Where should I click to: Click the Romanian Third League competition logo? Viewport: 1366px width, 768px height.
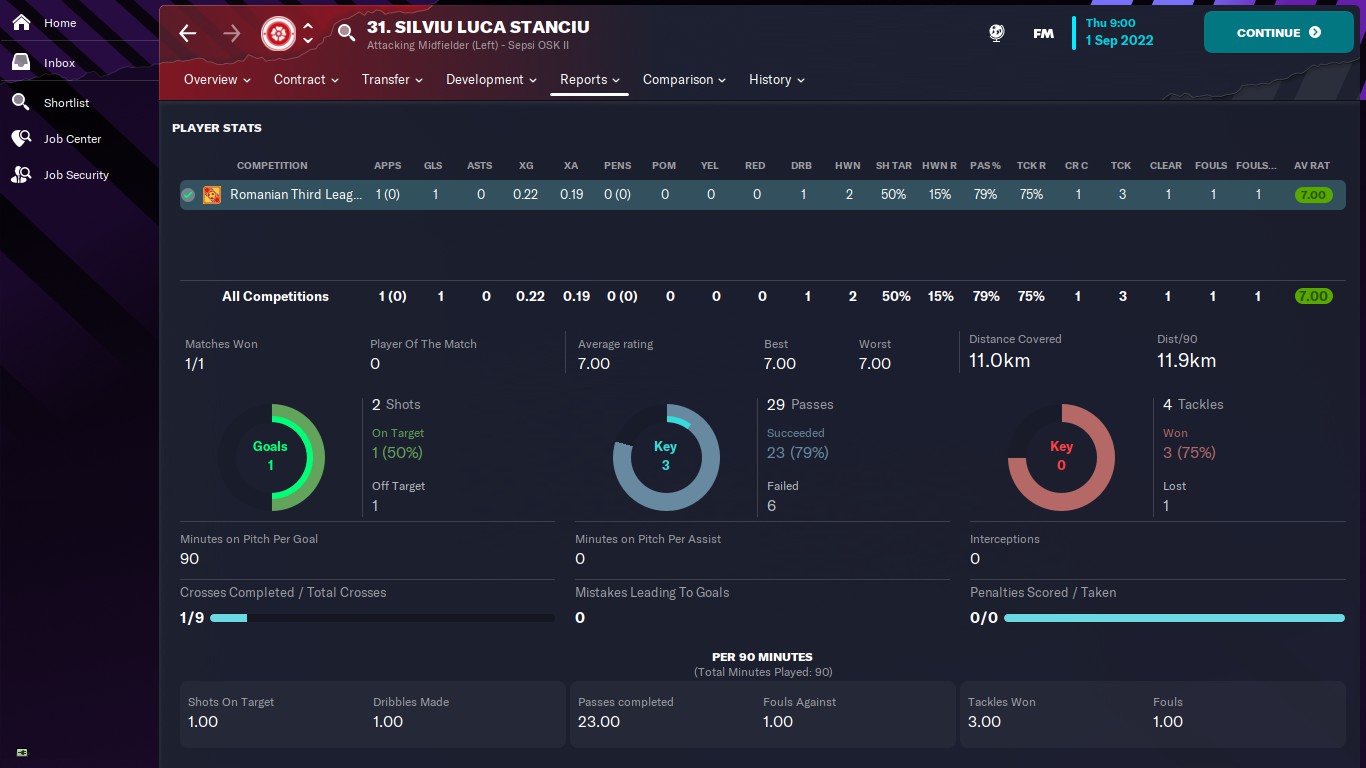click(x=212, y=195)
